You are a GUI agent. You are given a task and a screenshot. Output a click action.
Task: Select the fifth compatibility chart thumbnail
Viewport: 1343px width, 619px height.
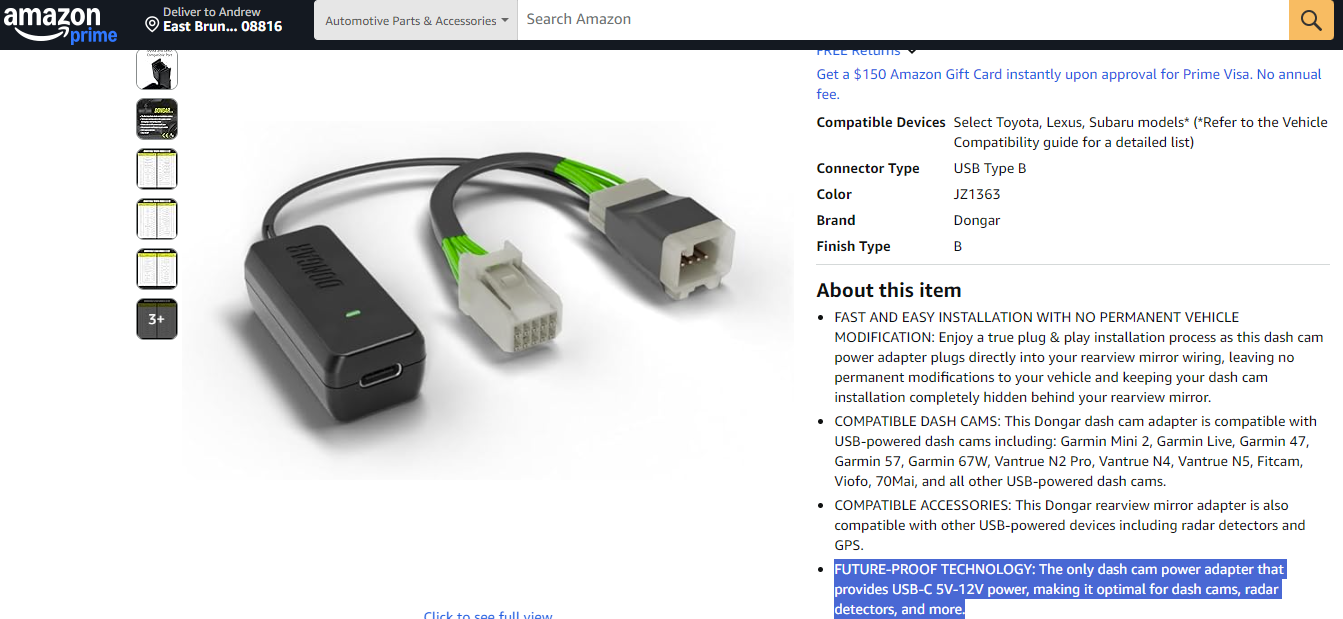(157, 269)
